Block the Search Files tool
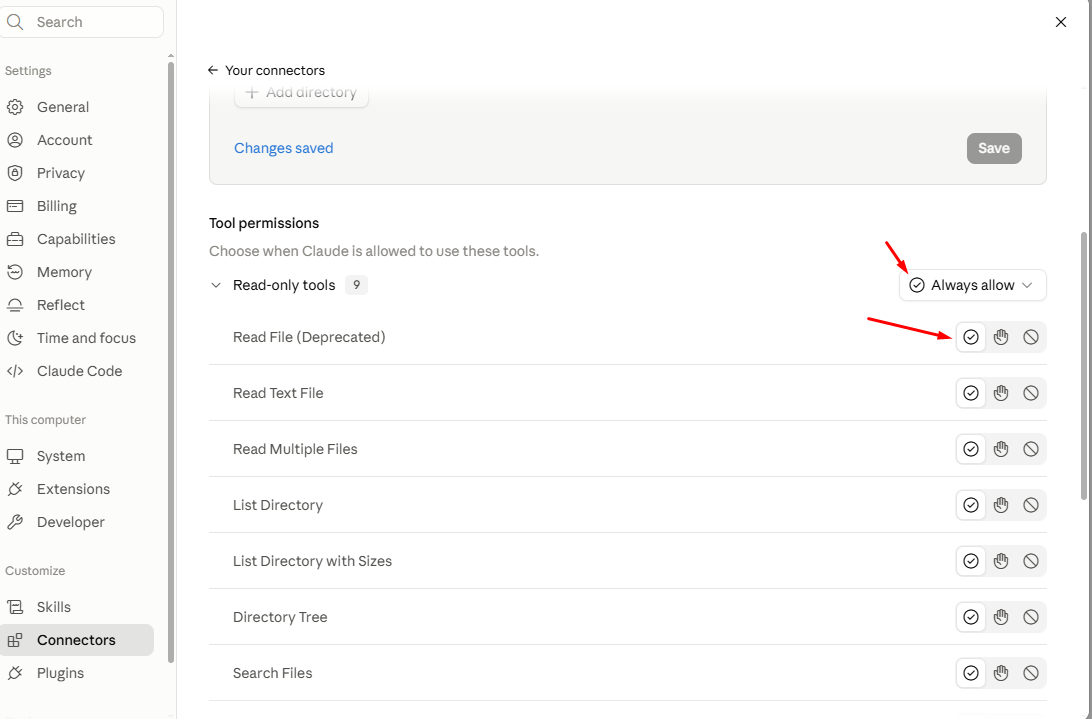 tap(1031, 673)
